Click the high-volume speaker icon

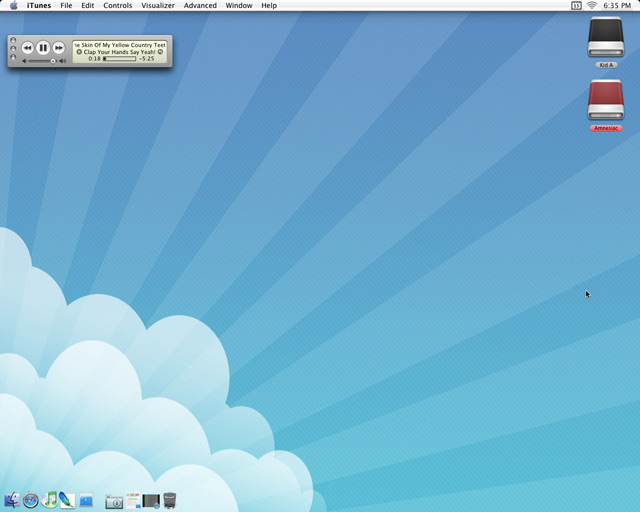point(62,61)
